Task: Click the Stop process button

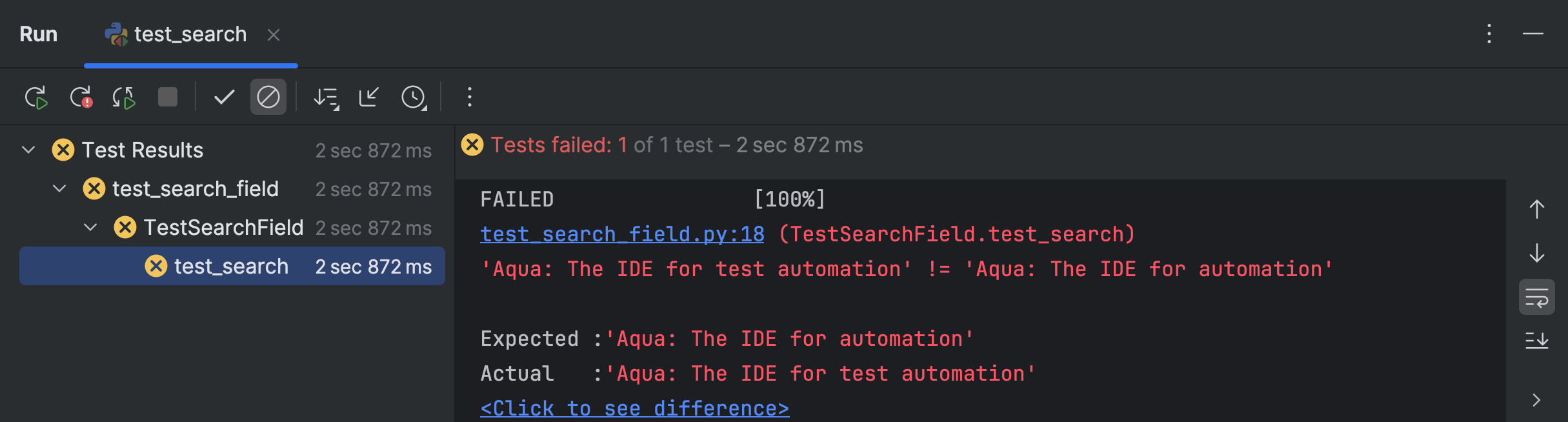Action: point(167,97)
